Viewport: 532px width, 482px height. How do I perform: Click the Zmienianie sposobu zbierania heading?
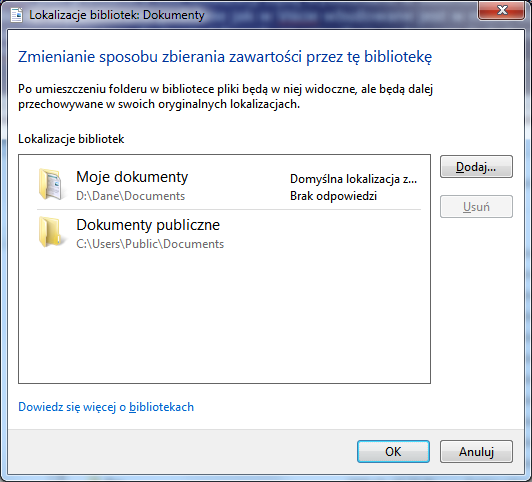225,57
